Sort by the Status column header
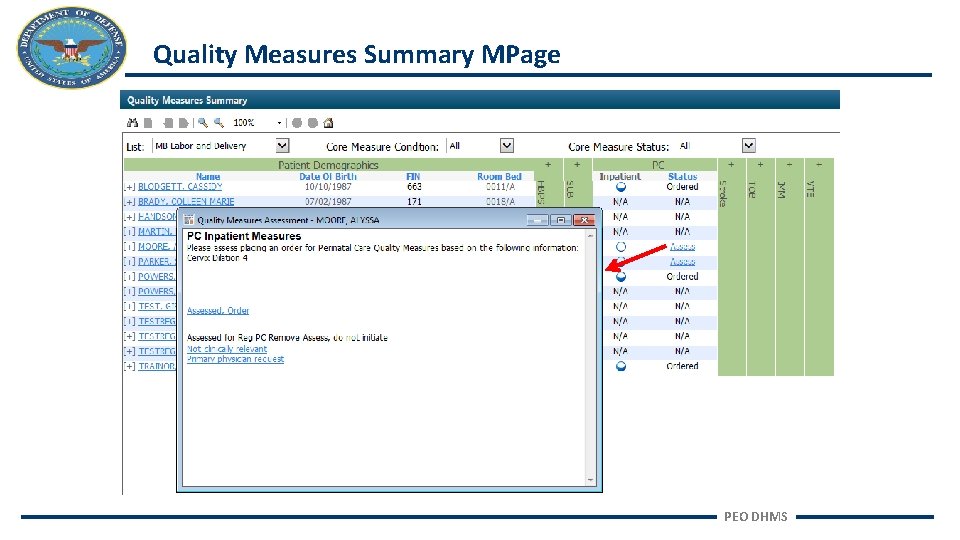Screen dimensions: 960x540 683,176
